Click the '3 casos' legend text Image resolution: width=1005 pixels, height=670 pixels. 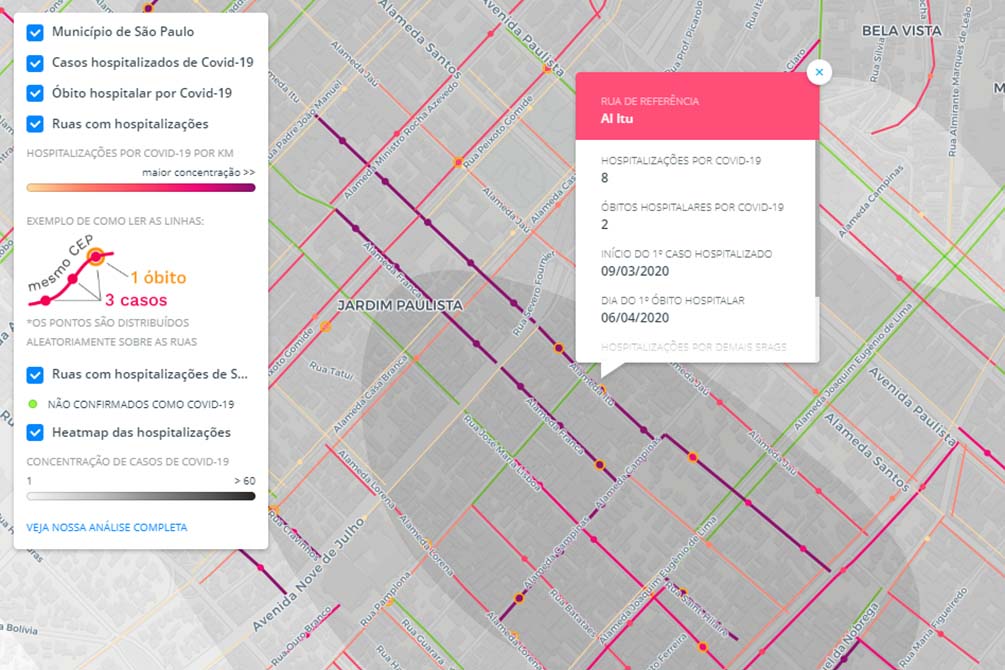[136, 300]
